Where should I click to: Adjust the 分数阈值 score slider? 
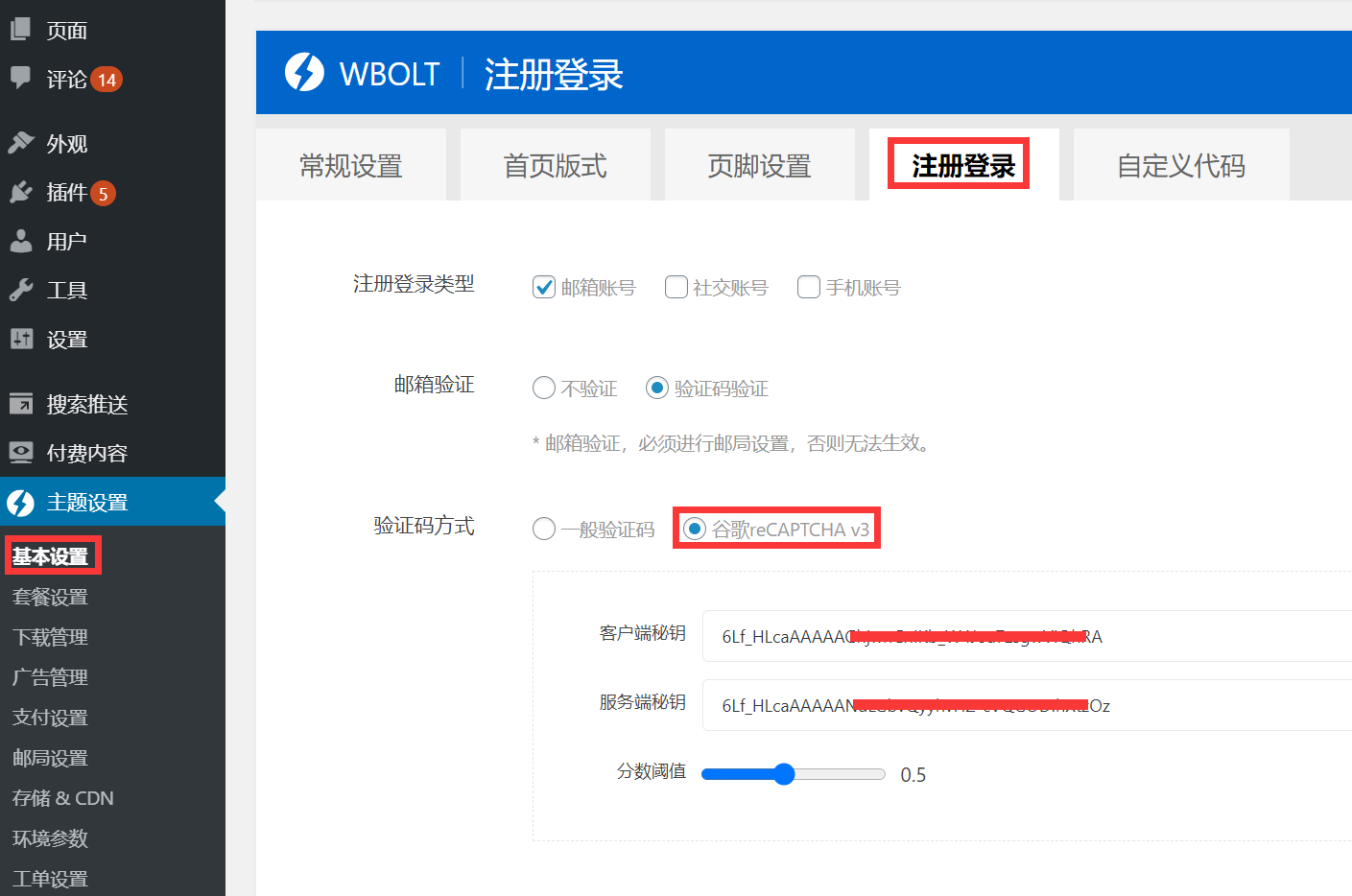[x=787, y=773]
